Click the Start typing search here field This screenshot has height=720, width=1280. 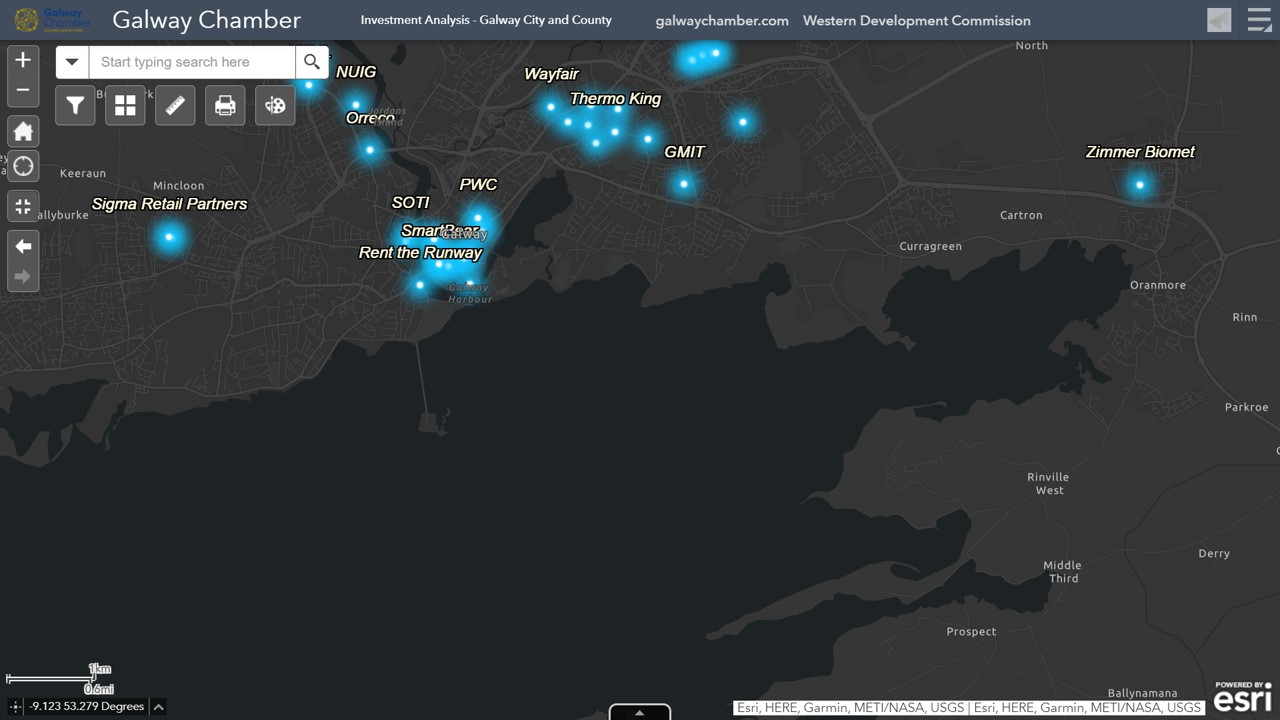tap(192, 62)
